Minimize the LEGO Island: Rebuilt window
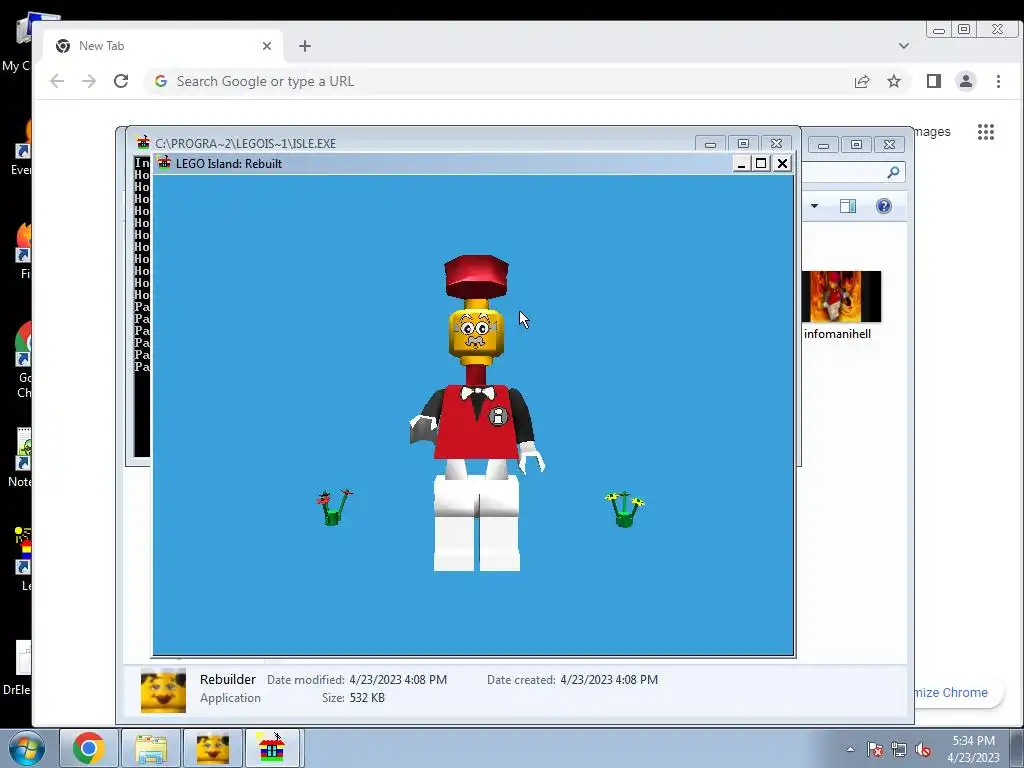 pos(741,163)
